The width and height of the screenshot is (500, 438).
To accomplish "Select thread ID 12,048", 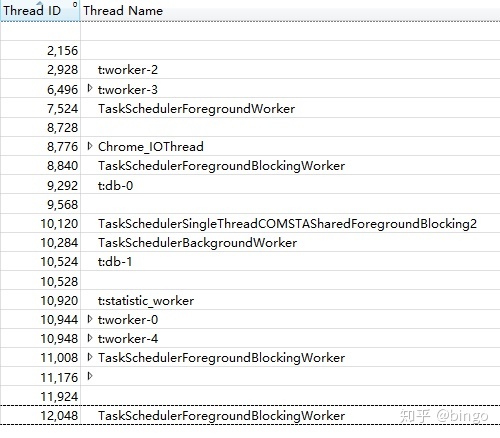I will tap(59, 416).
